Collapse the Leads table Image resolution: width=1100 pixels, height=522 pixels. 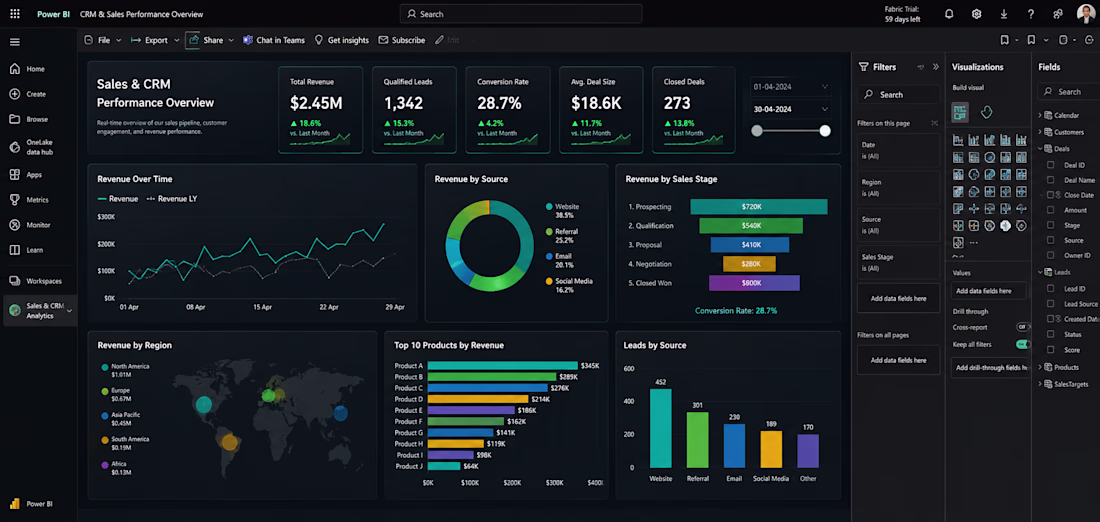(x=1040, y=272)
